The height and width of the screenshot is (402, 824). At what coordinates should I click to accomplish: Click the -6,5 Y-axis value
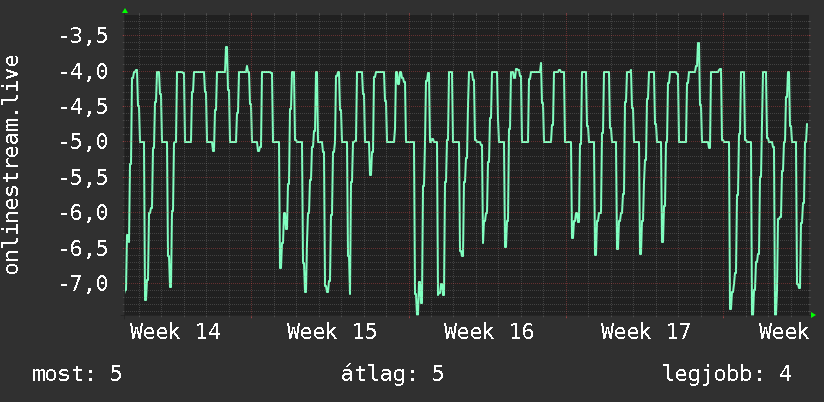pyautogui.click(x=84, y=248)
